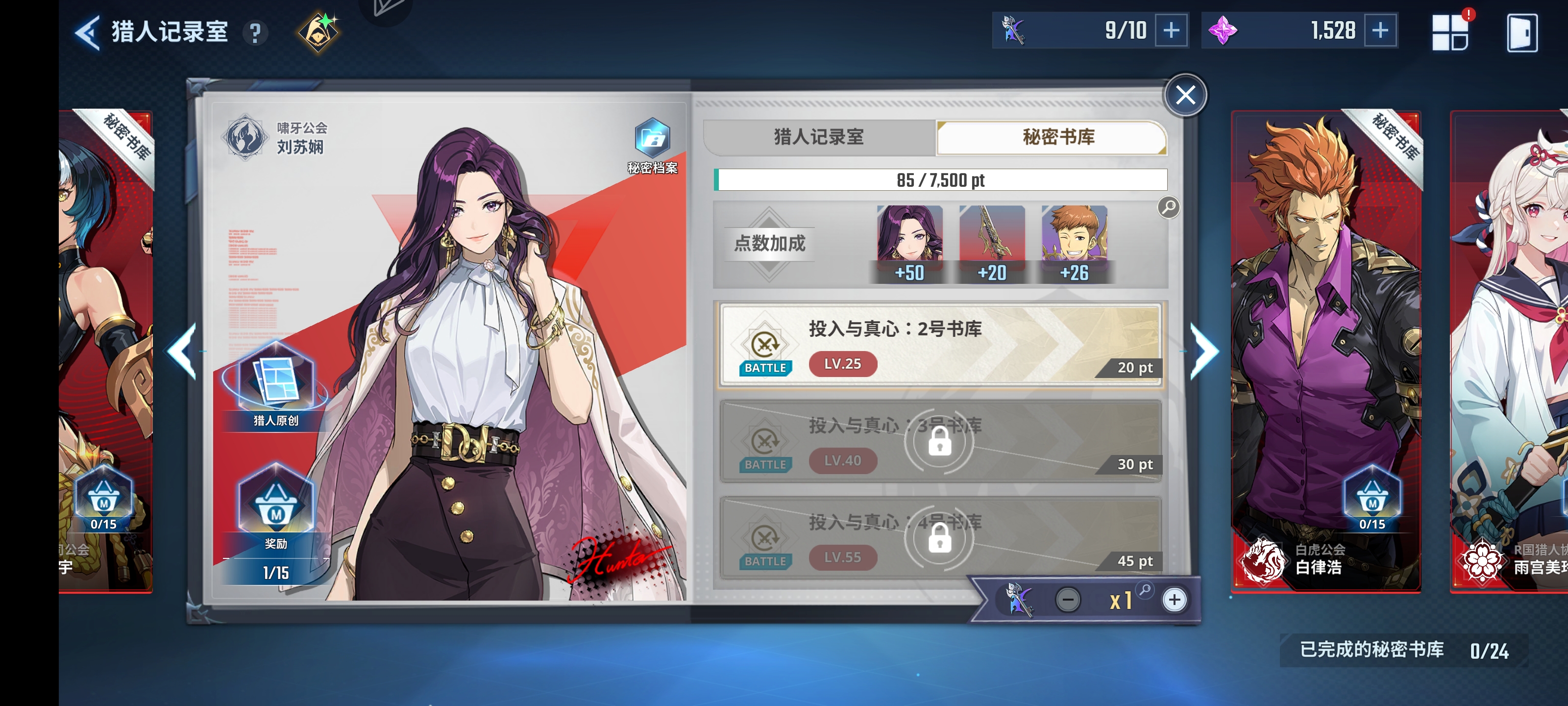This screenshot has width=1568, height=706.
Task: Decrease the key multiplier with minus
Action: click(1068, 600)
